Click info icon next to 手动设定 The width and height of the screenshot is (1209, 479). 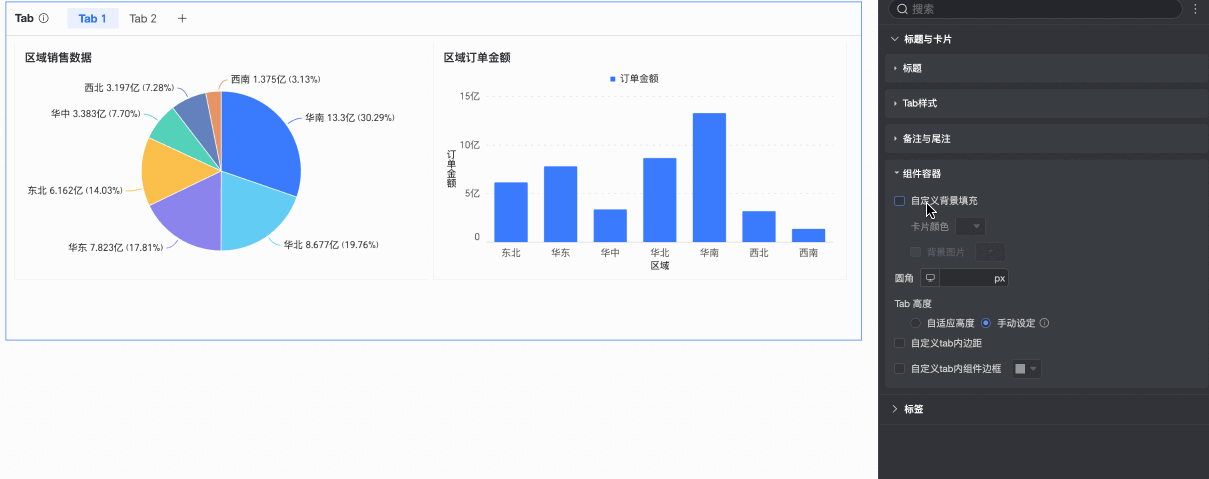(1044, 323)
